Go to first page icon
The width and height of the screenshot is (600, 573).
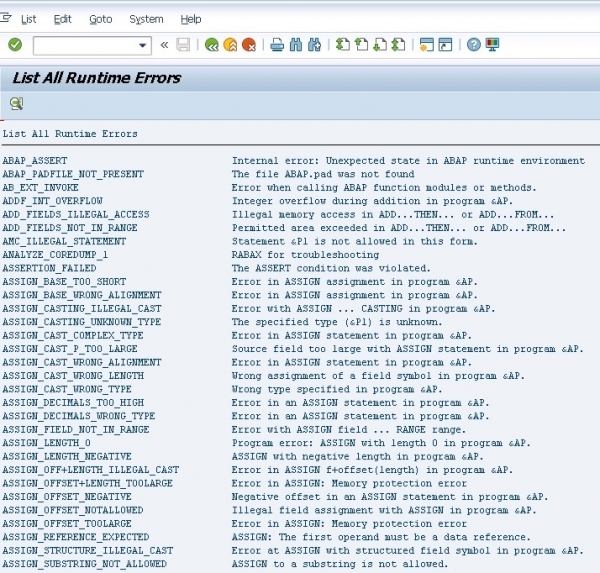coord(341,45)
